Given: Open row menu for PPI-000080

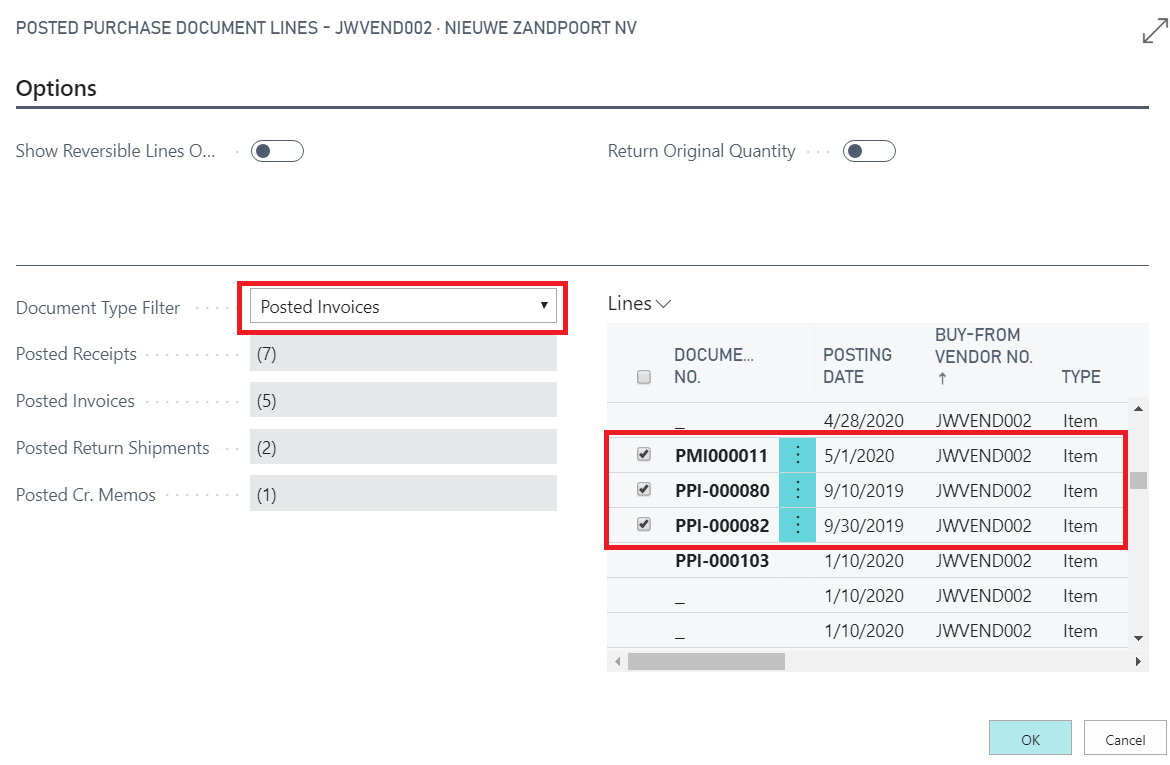Looking at the screenshot, I should pos(797,490).
